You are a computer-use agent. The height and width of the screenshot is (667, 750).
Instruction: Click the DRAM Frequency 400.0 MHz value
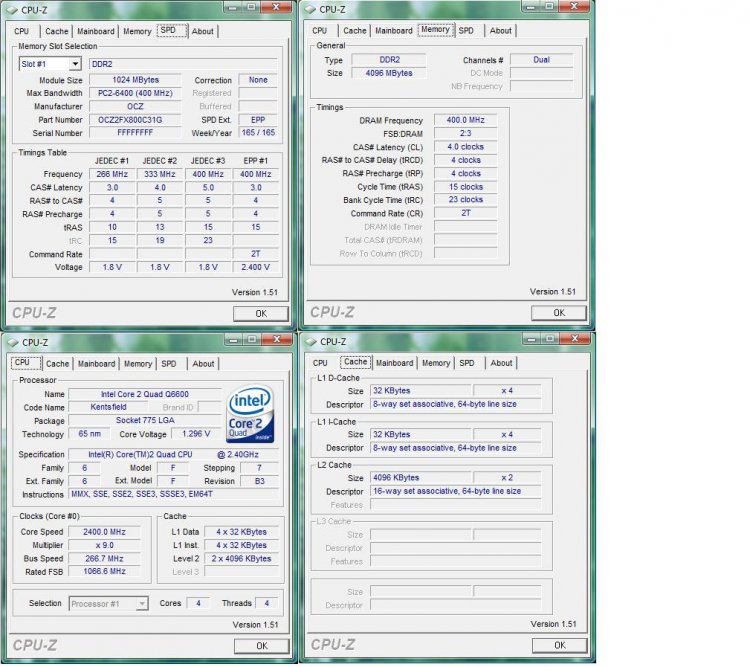coord(465,120)
